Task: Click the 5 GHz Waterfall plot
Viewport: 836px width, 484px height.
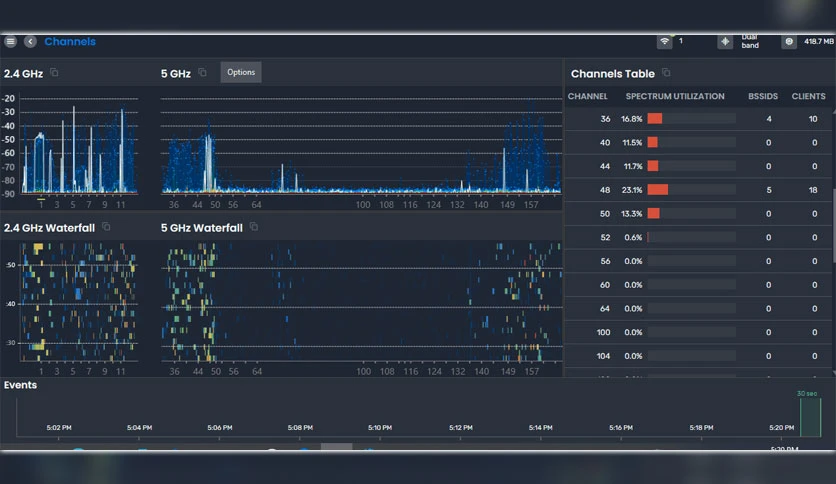Action: (361, 302)
